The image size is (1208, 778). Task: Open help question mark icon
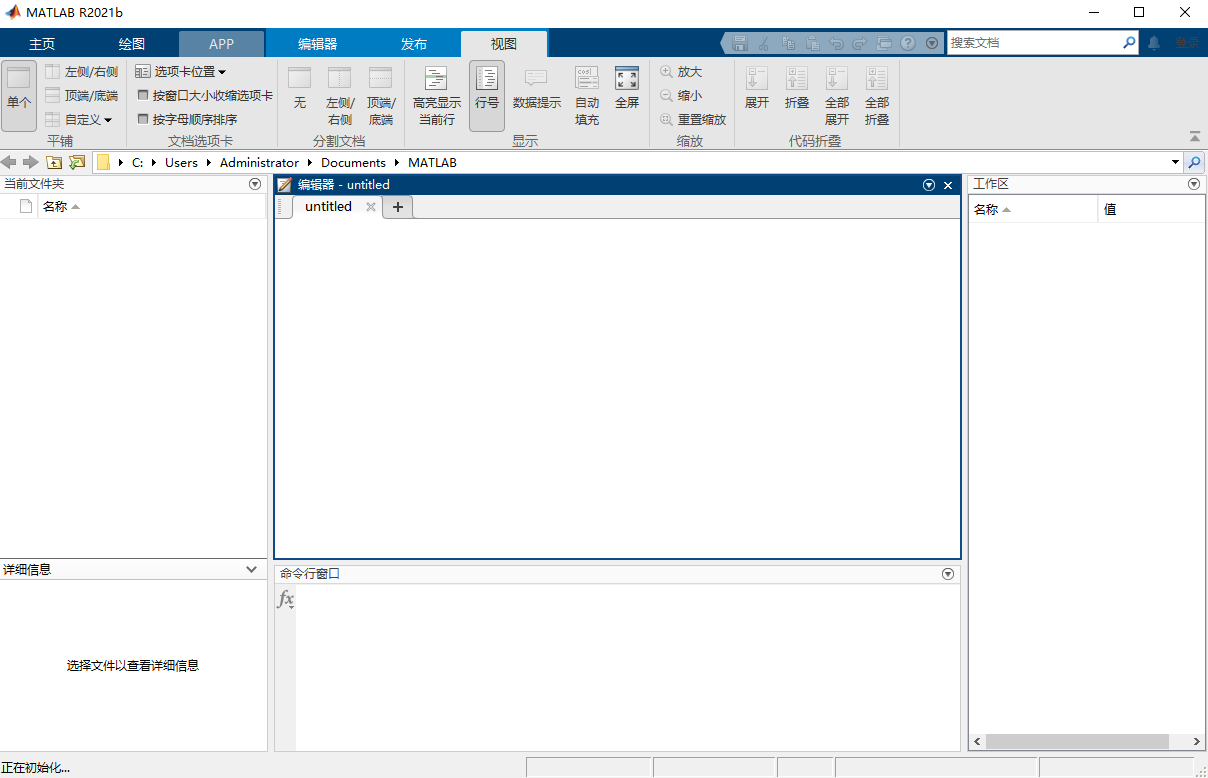point(908,43)
